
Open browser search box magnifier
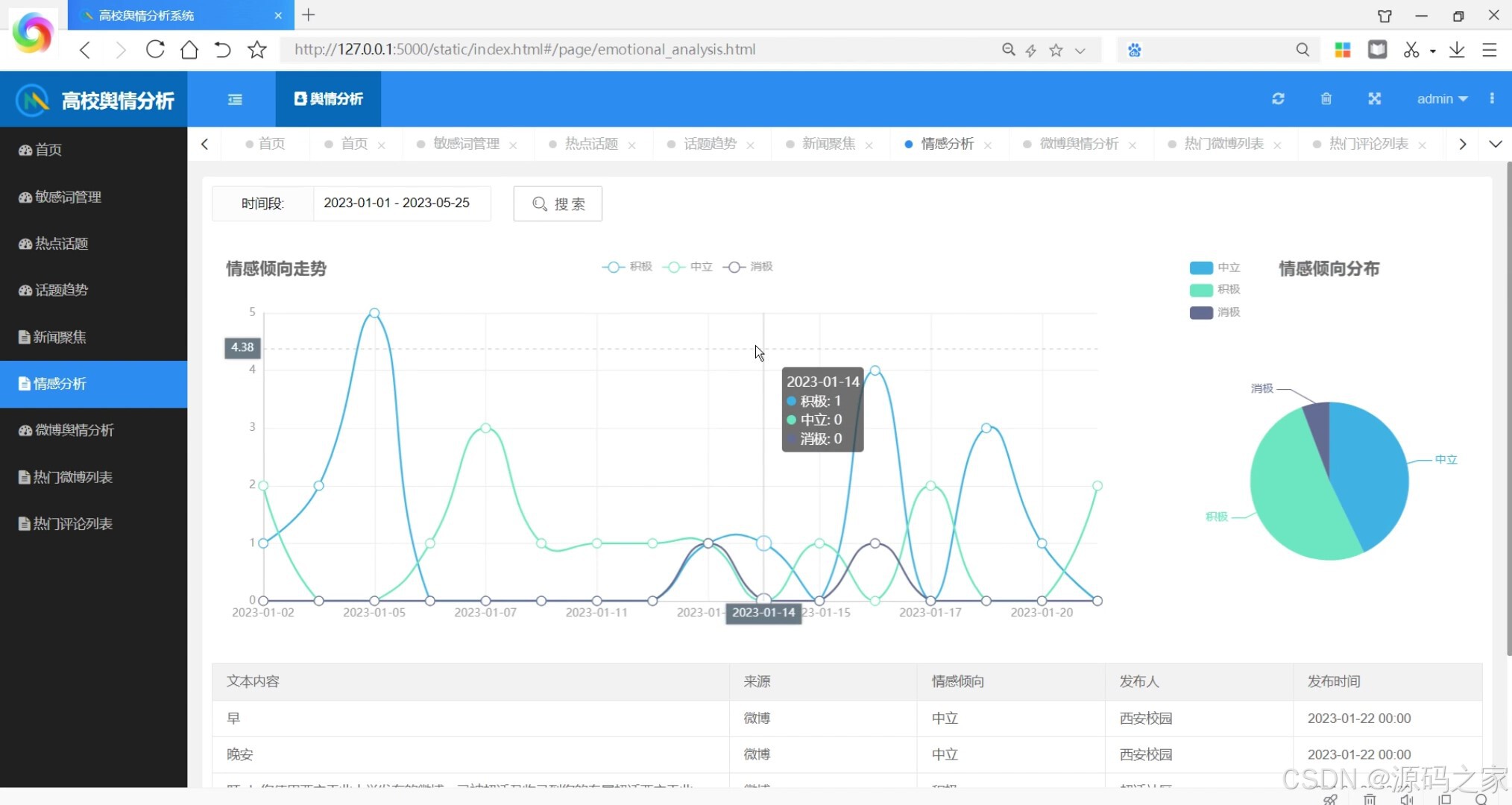pyautogui.click(x=1302, y=50)
